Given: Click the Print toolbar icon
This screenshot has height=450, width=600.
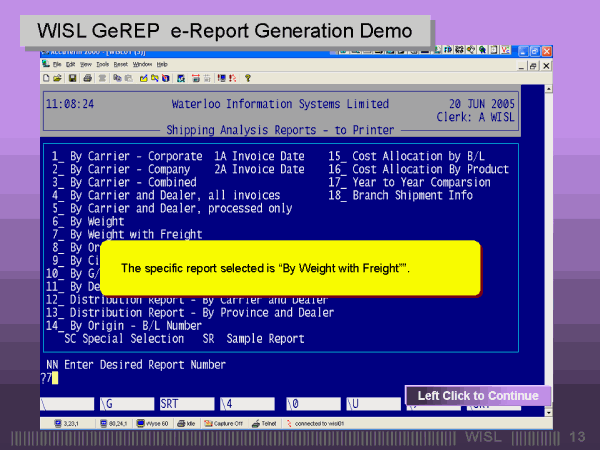Looking at the screenshot, I should click(88, 77).
